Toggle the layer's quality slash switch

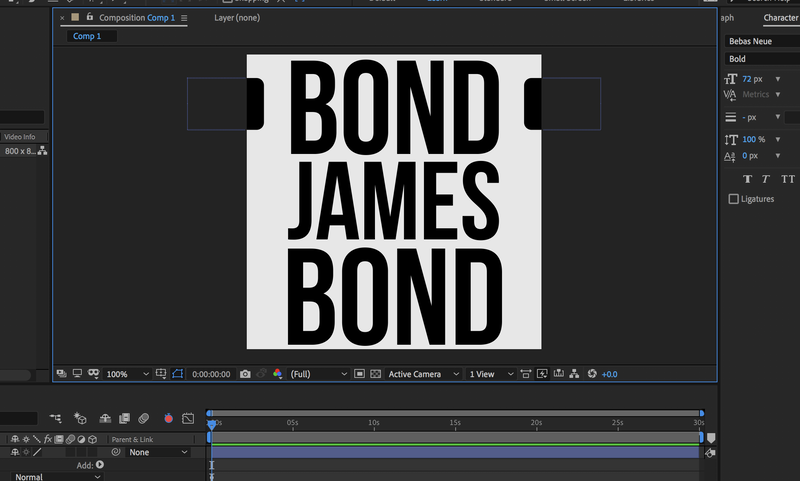37,452
